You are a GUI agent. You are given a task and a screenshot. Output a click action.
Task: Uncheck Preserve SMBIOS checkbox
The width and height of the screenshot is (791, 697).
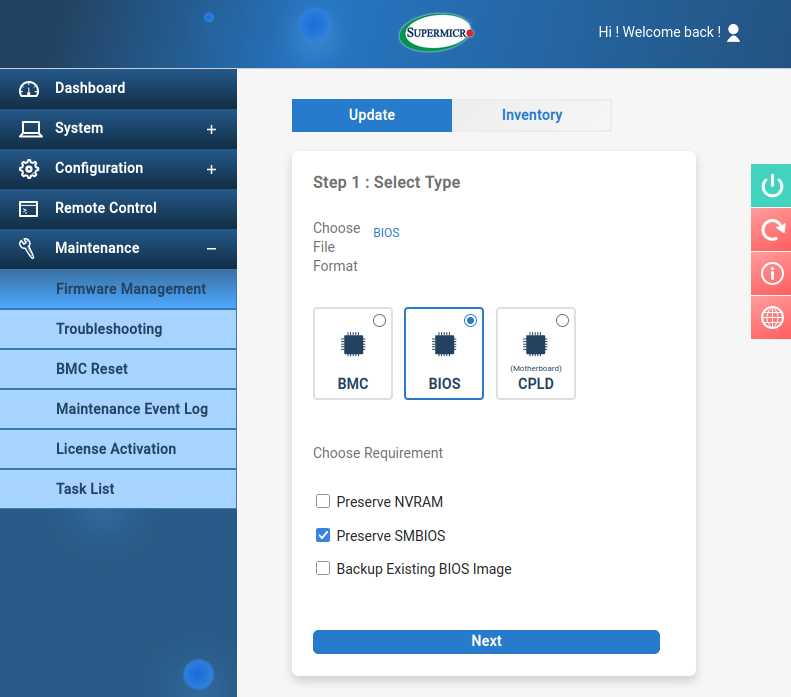pos(323,535)
